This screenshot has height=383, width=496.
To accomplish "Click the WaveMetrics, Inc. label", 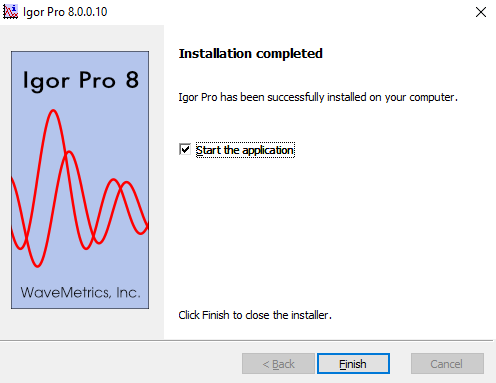I will pyautogui.click(x=80, y=293).
